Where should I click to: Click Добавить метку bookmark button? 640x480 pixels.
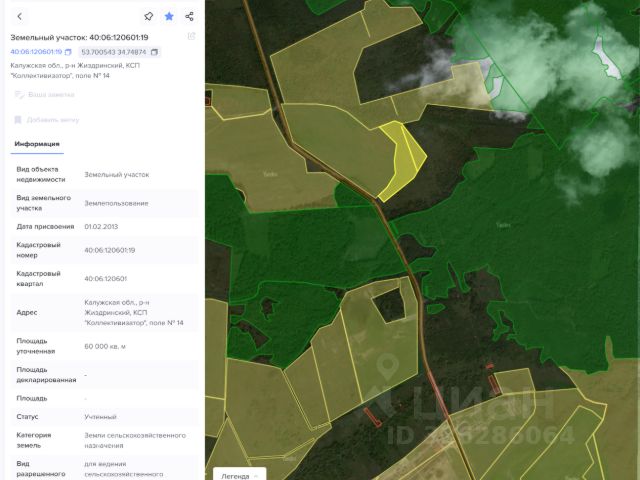click(x=47, y=120)
